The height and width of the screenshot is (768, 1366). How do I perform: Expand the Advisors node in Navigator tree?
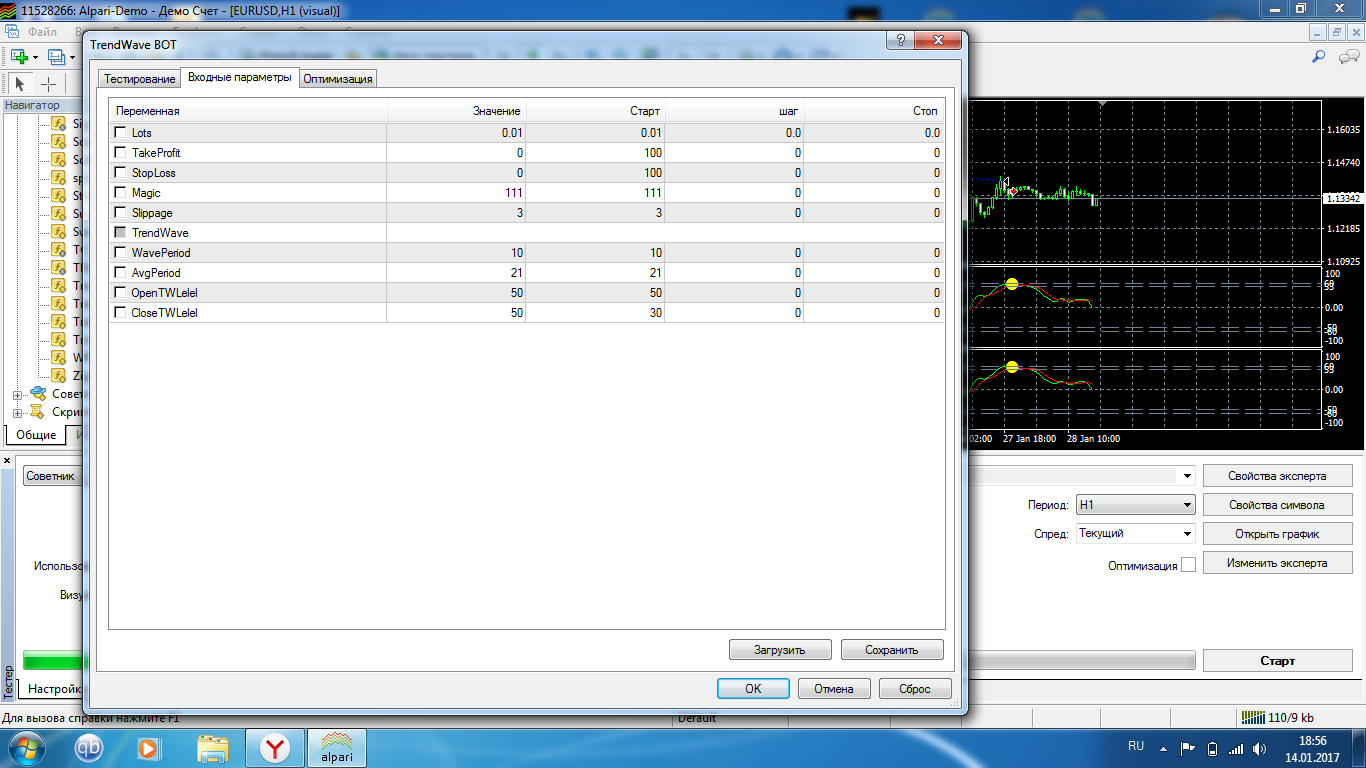pos(17,395)
